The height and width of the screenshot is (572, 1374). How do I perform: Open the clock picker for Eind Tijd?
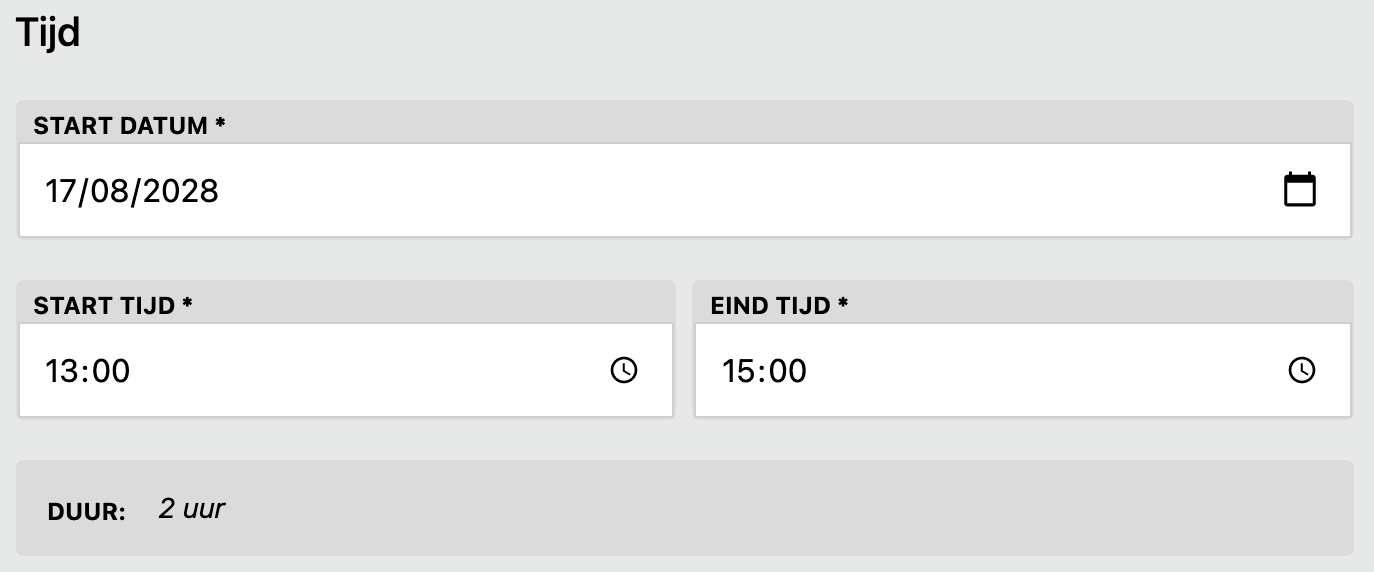(1301, 371)
